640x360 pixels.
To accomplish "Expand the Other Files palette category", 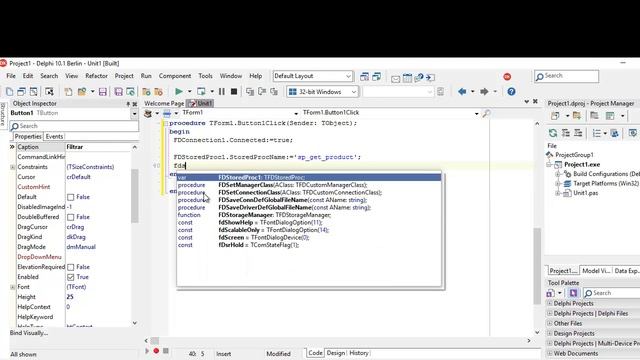I will 550,323.
